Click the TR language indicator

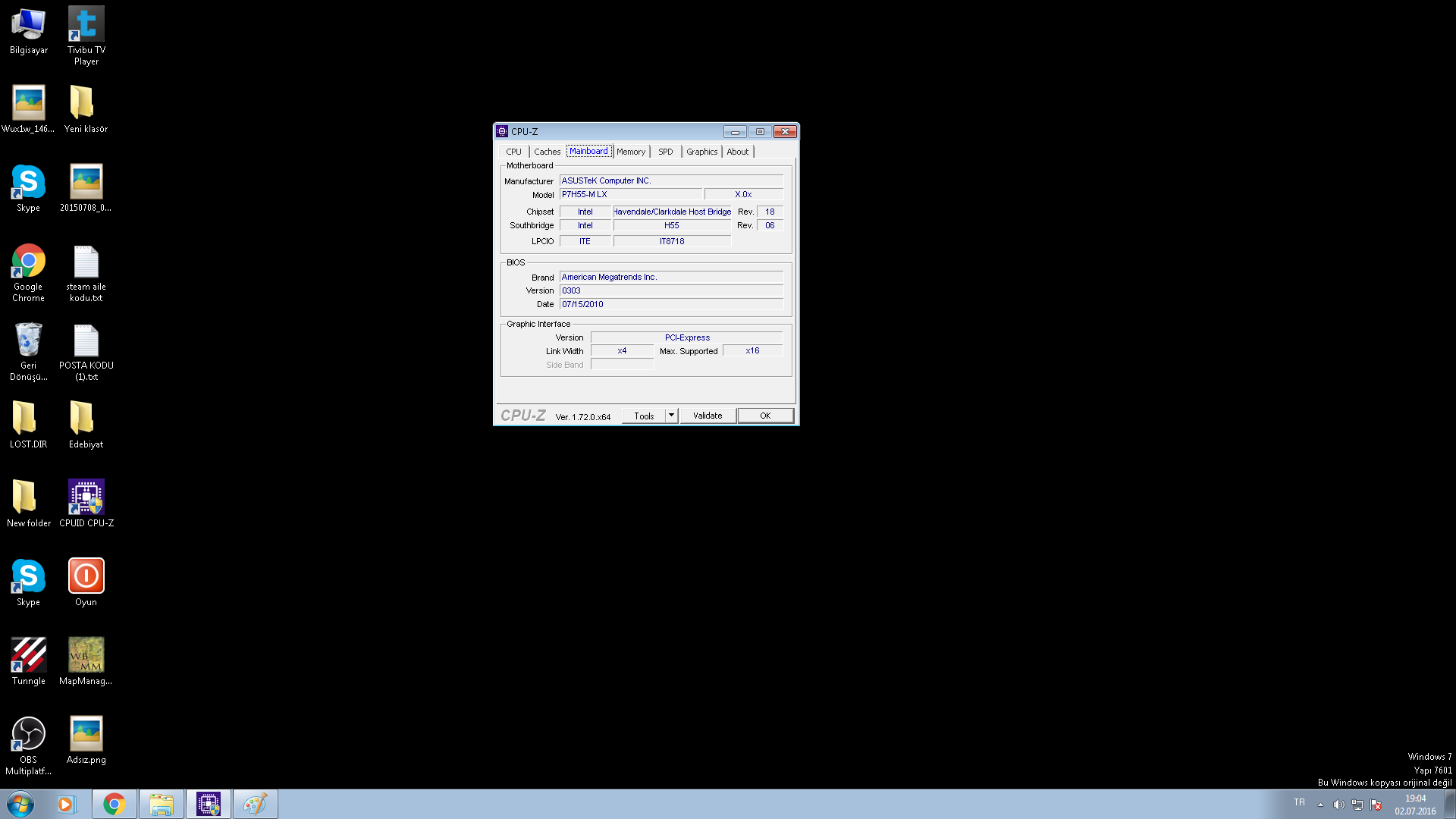(1299, 802)
